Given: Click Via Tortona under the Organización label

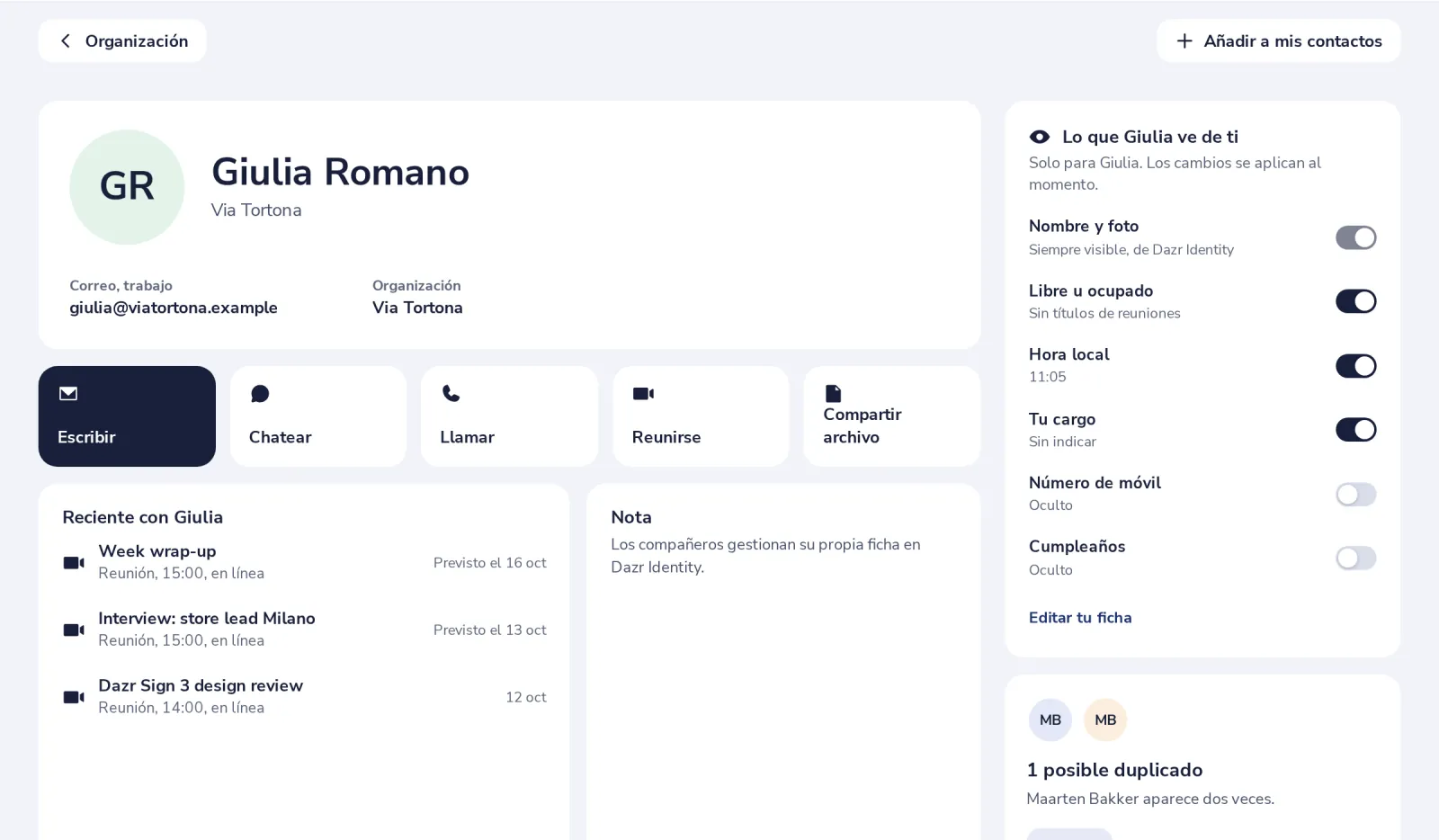Looking at the screenshot, I should coord(417,308).
